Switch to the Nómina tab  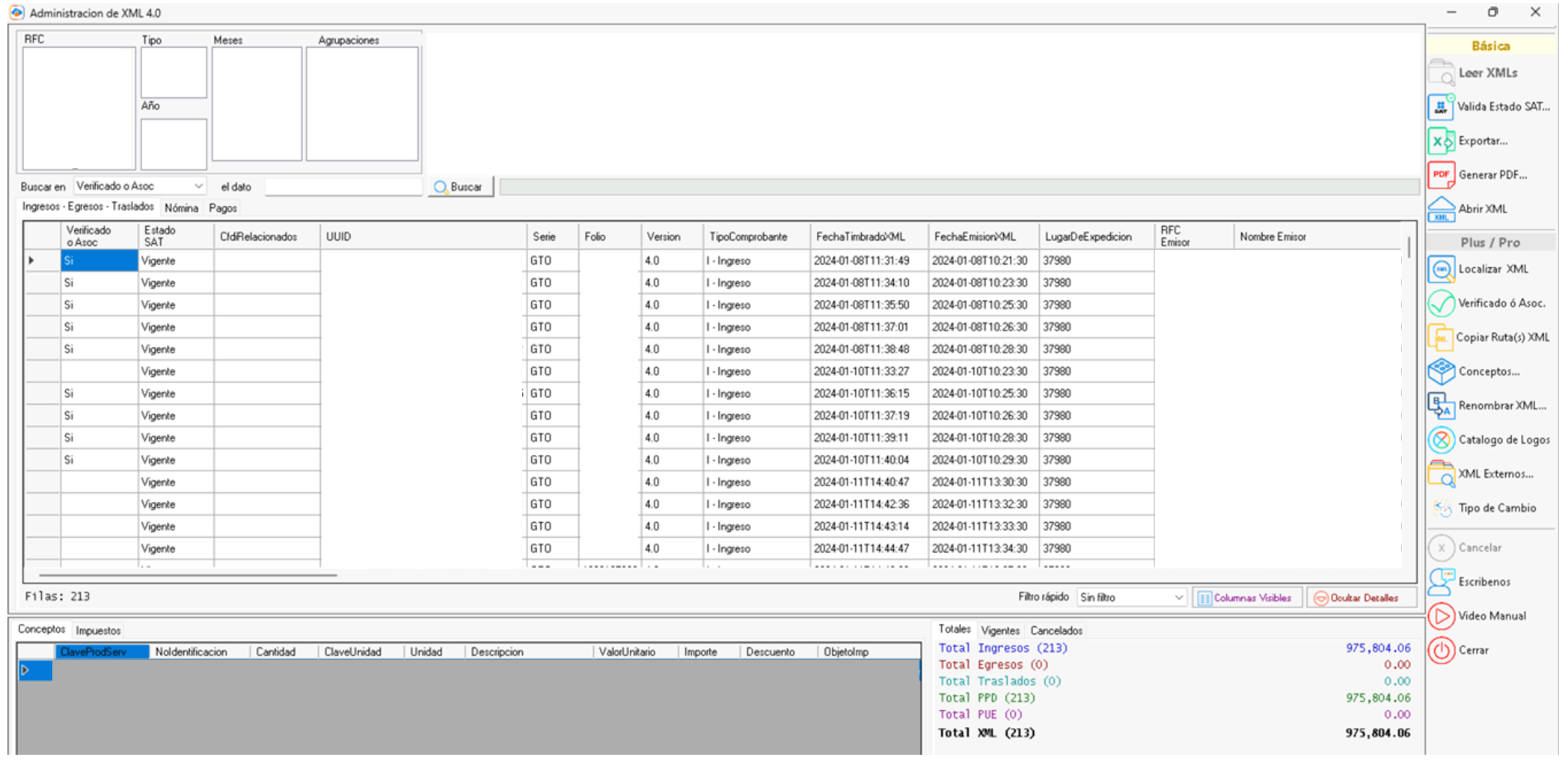click(x=181, y=207)
